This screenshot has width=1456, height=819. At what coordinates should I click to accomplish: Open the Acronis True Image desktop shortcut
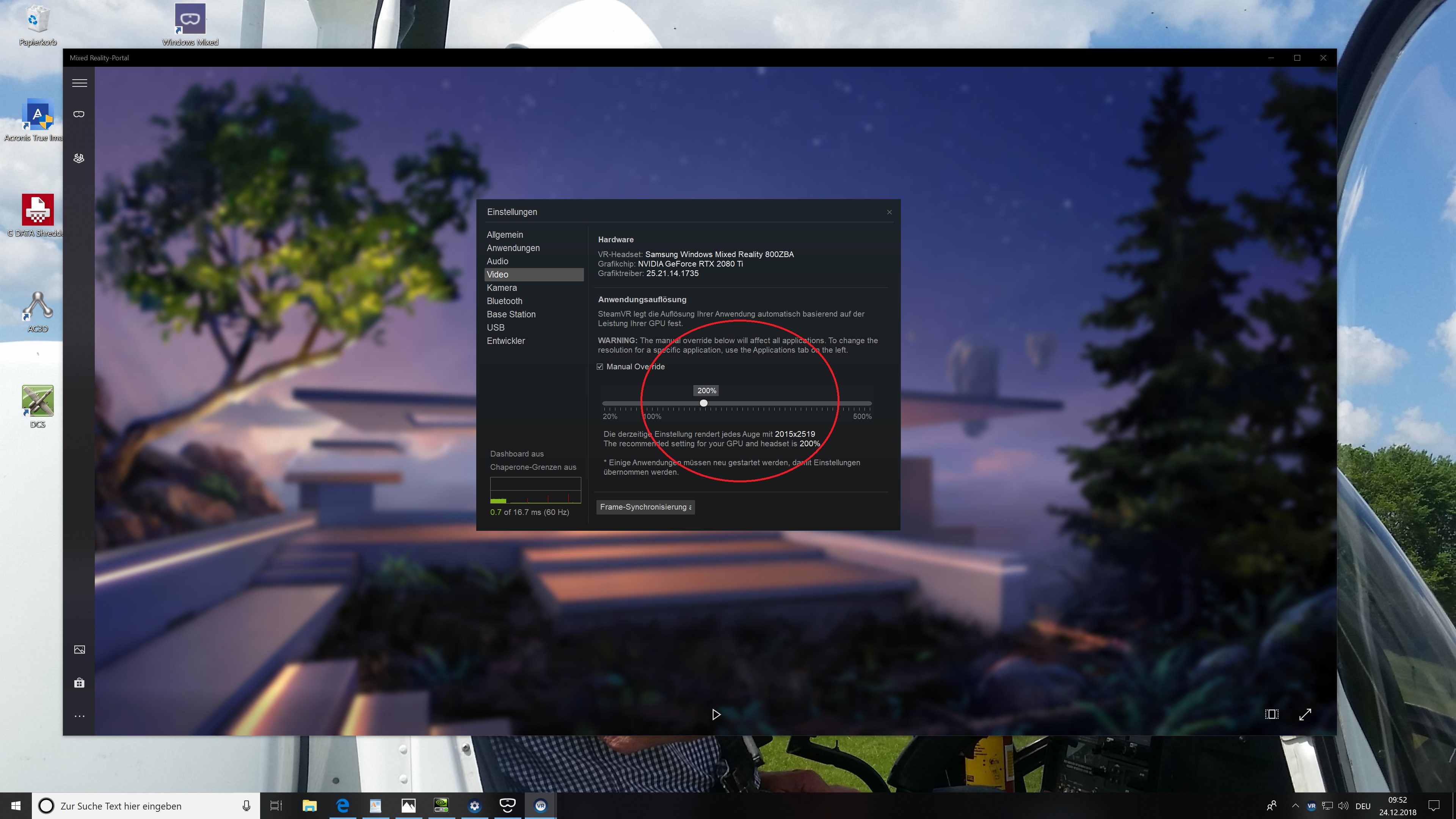click(x=37, y=121)
